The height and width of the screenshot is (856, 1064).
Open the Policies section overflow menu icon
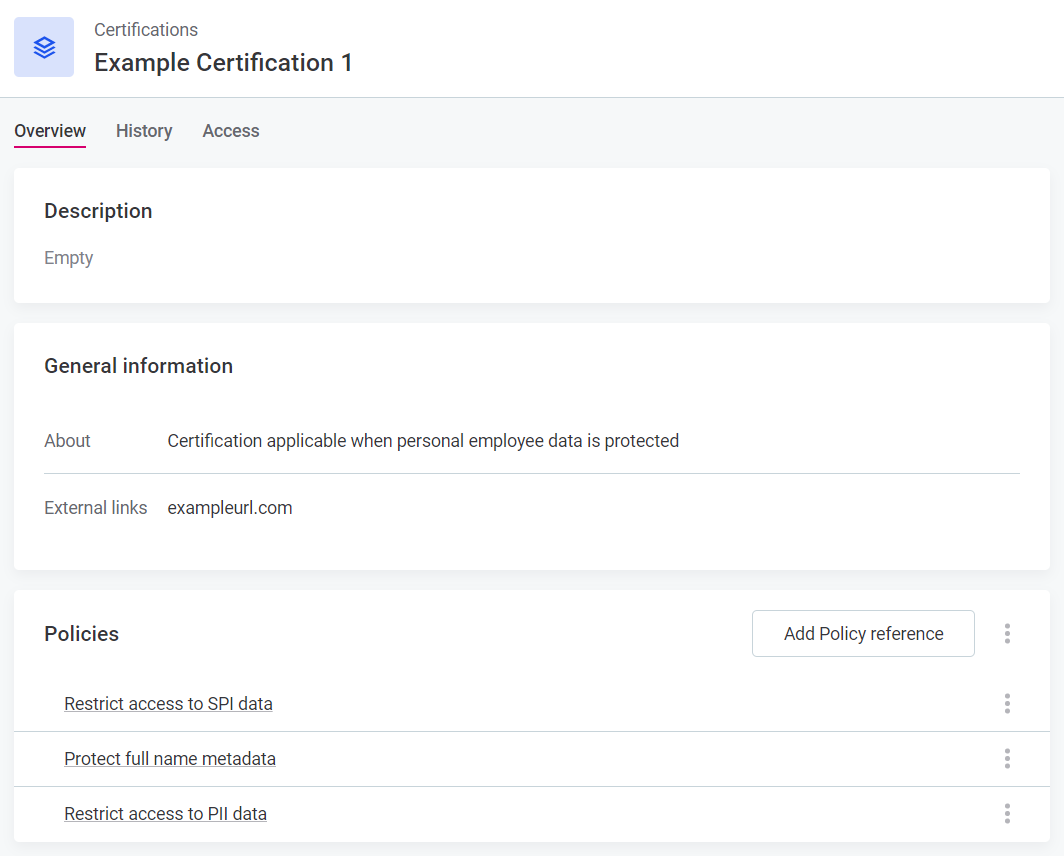tap(1007, 633)
